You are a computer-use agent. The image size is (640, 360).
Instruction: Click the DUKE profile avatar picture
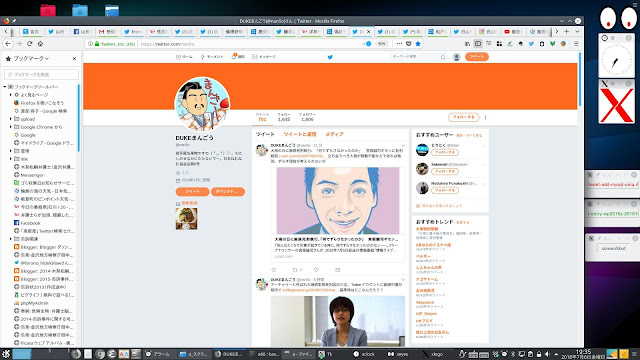coord(202,104)
